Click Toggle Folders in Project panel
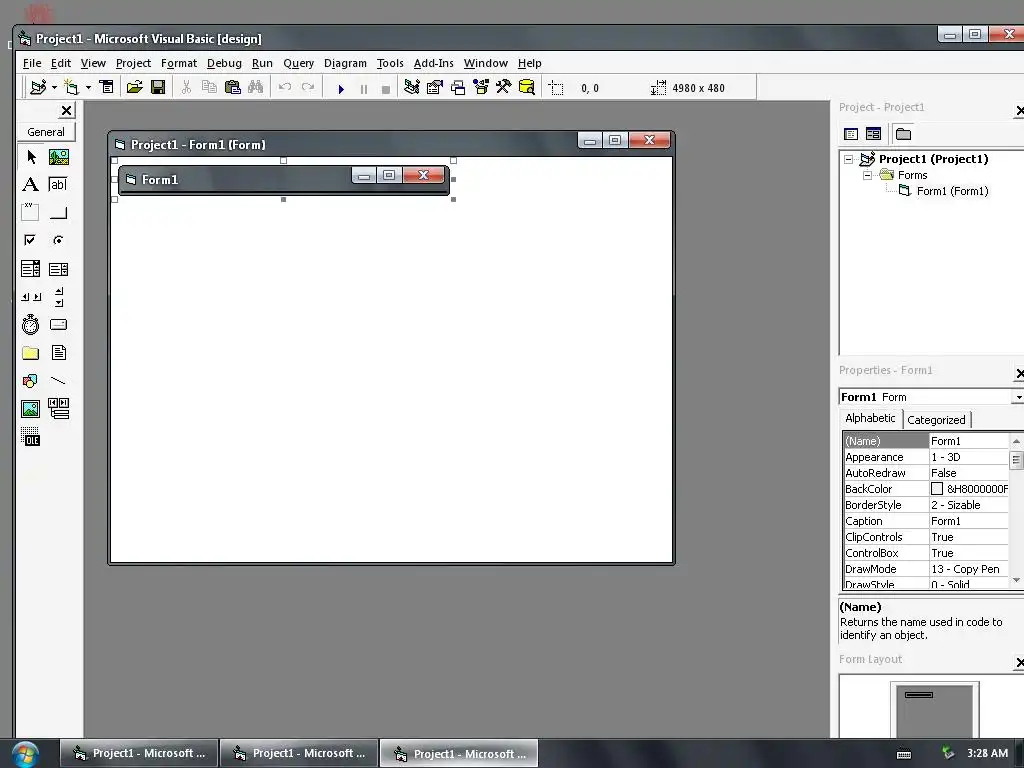Viewport: 1024px width, 768px height. coord(903,134)
